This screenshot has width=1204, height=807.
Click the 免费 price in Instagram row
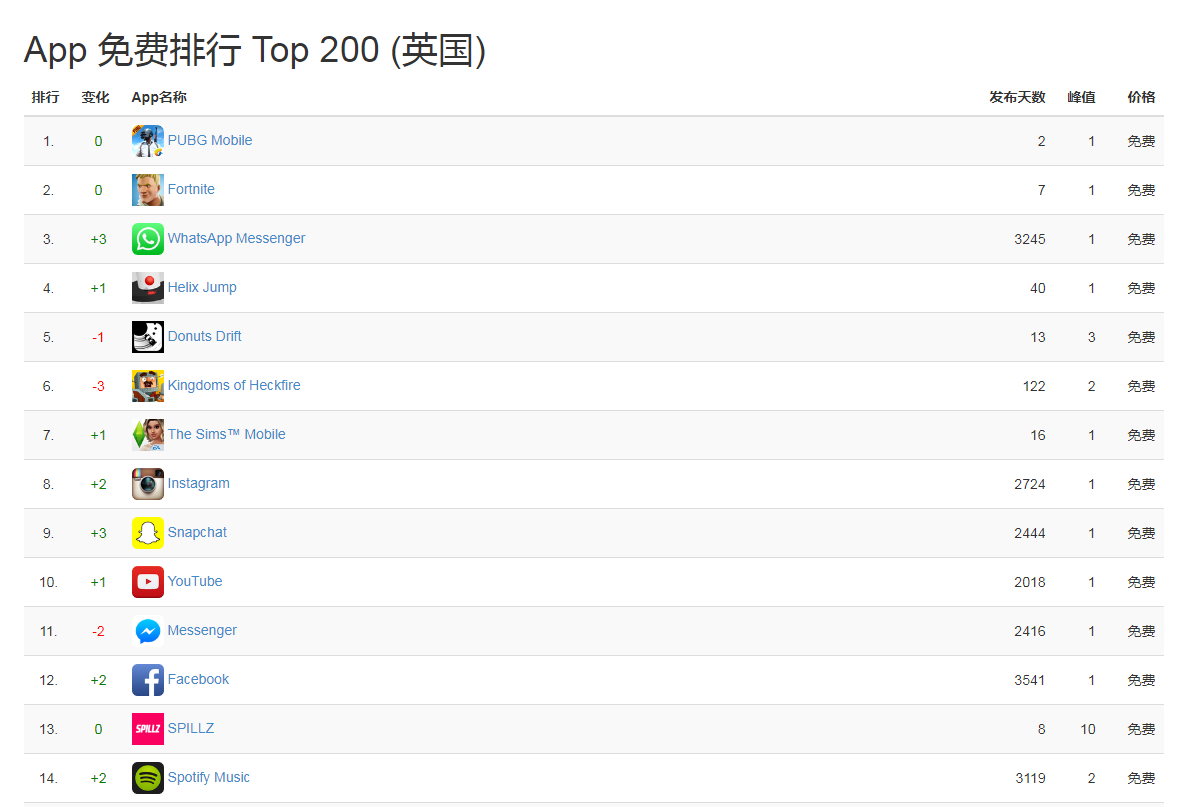[x=1141, y=484]
